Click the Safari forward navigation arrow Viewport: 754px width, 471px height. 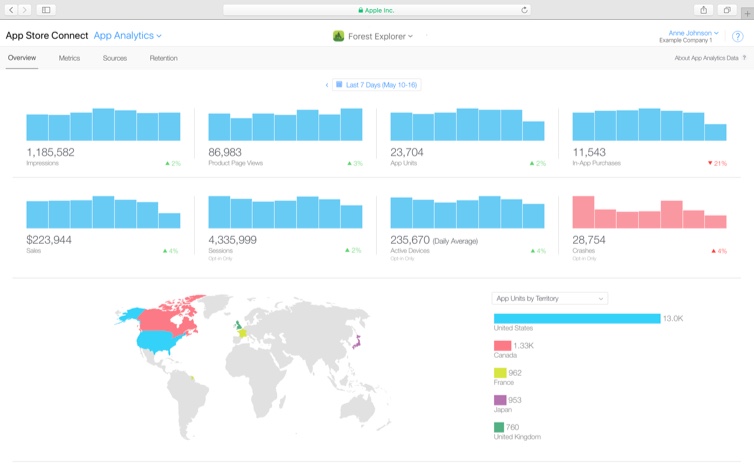pos(25,10)
